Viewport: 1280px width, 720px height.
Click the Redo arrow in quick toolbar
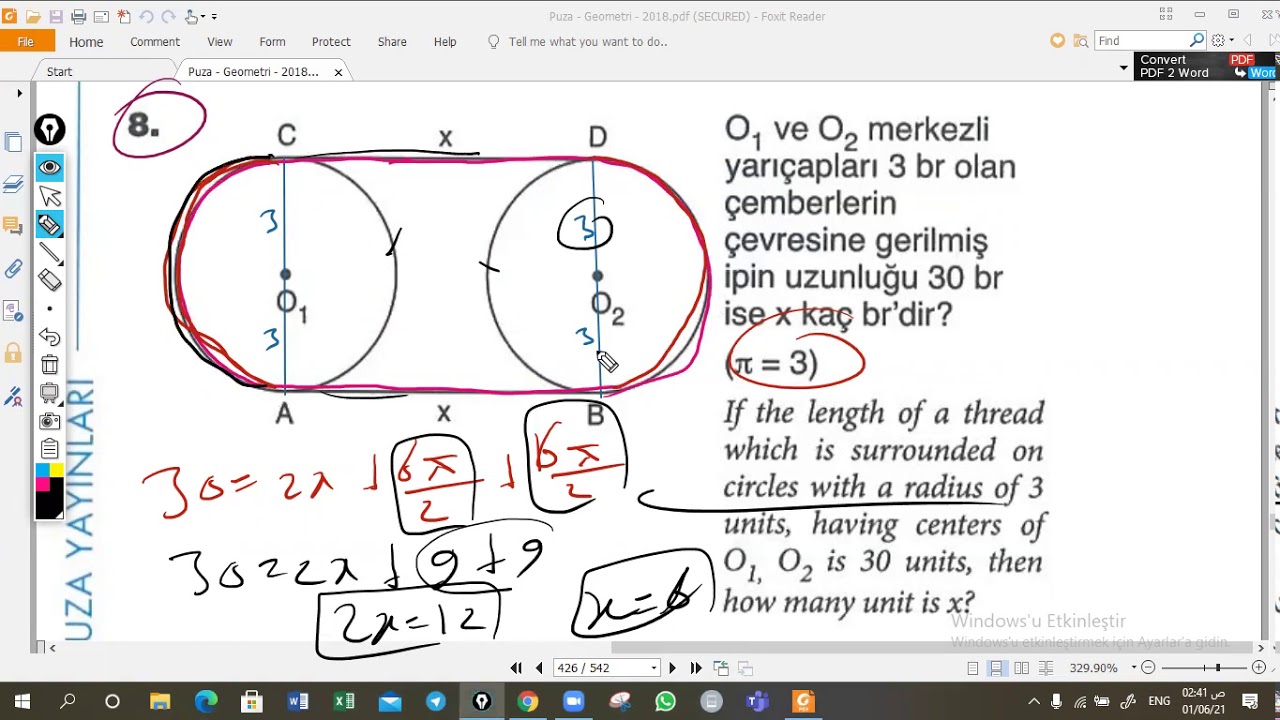click(x=169, y=17)
